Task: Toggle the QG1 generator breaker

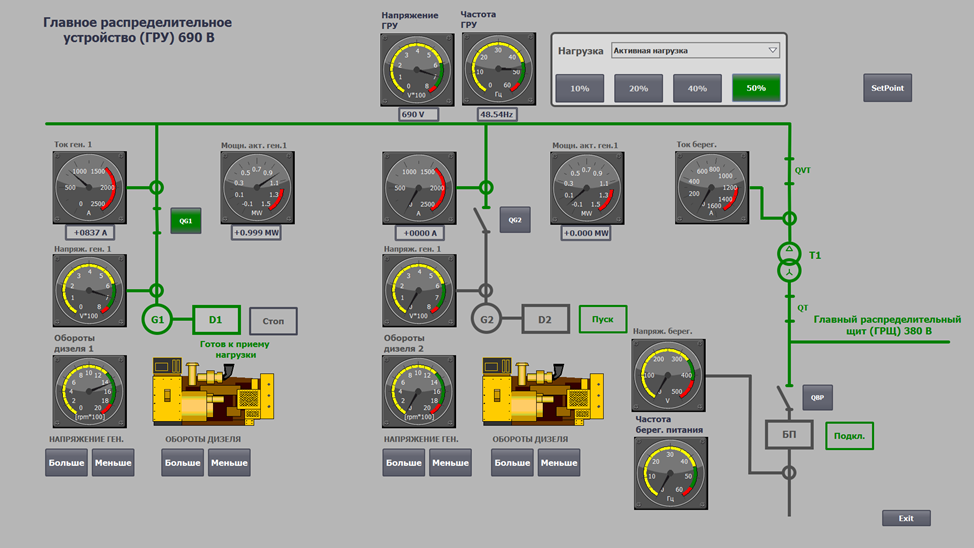Action: (x=186, y=221)
